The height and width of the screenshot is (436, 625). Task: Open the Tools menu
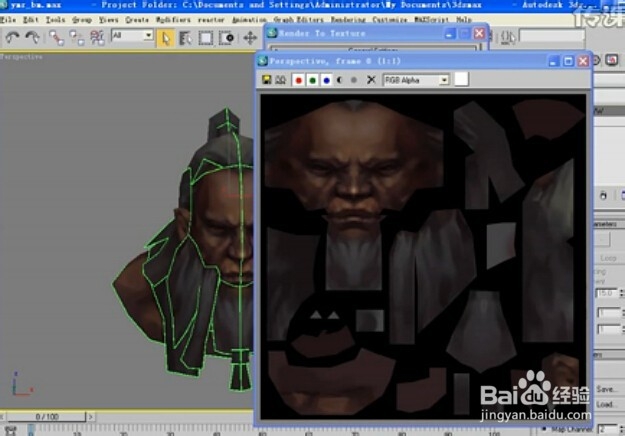click(55, 20)
